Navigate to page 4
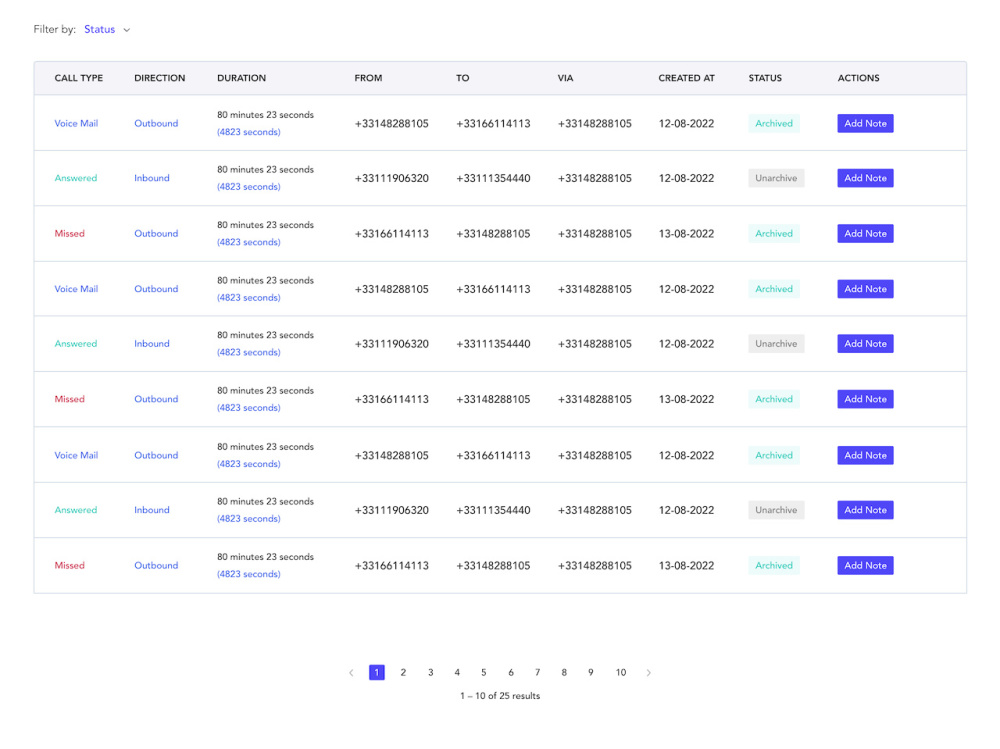 click(457, 672)
